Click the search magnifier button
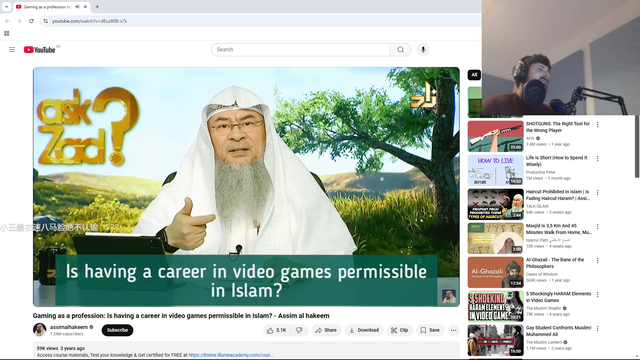 (400, 49)
